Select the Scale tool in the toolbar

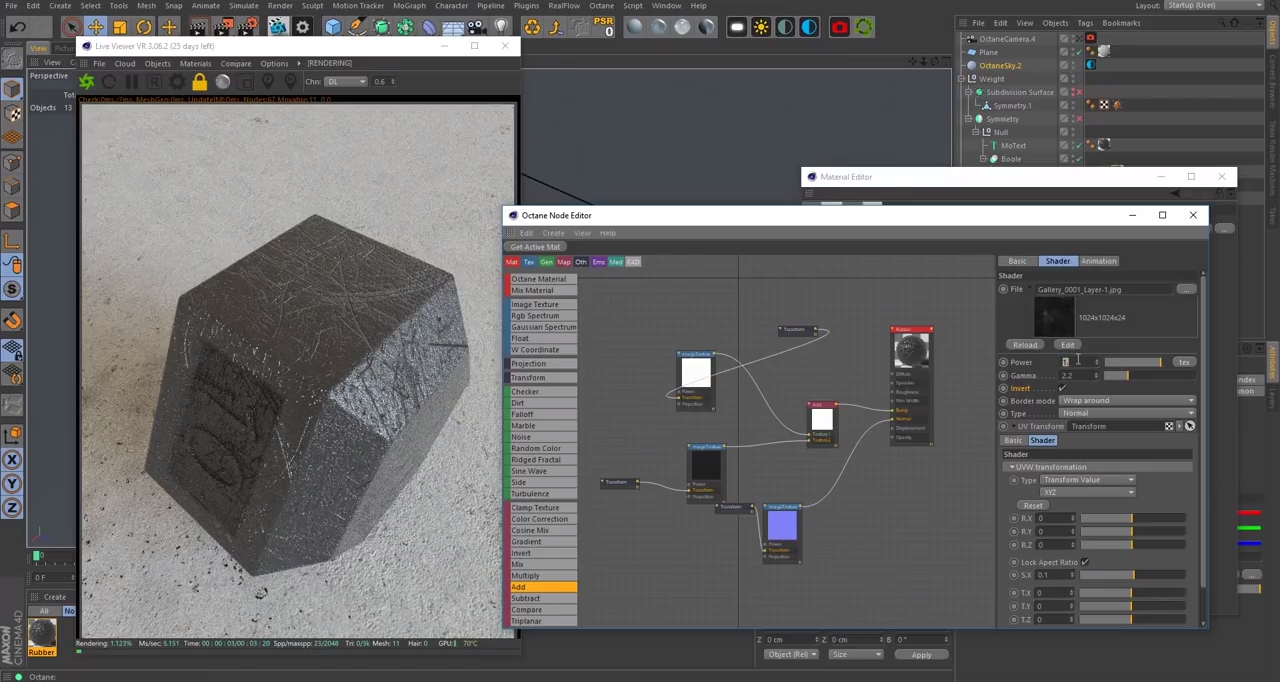[118, 27]
